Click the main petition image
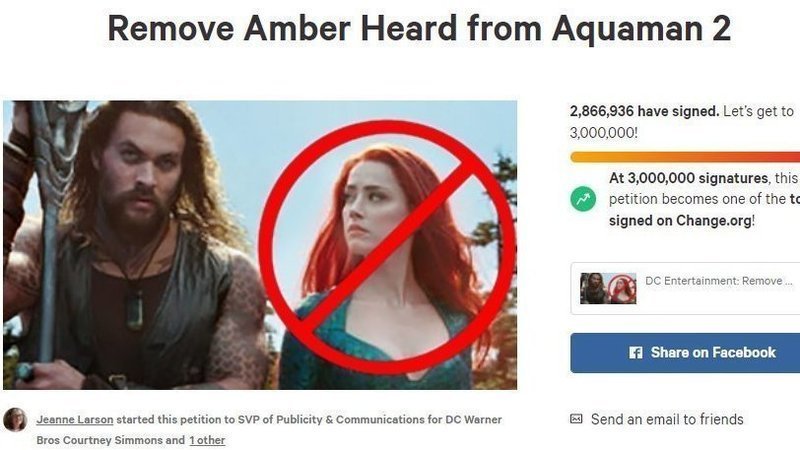Image resolution: width=800 pixels, height=450 pixels. (260, 245)
